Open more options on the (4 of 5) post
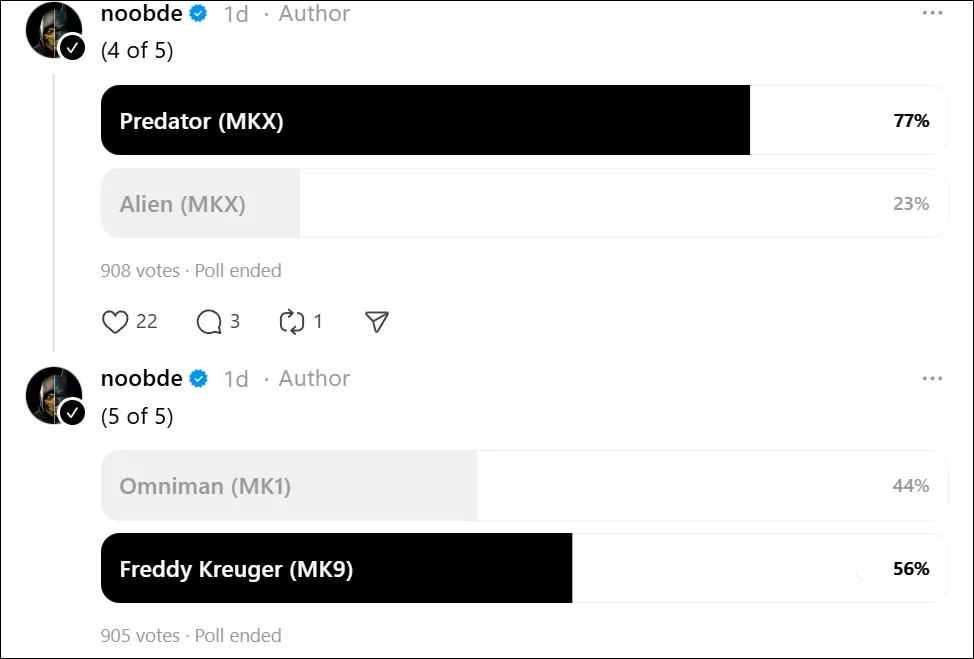 pyautogui.click(x=932, y=14)
